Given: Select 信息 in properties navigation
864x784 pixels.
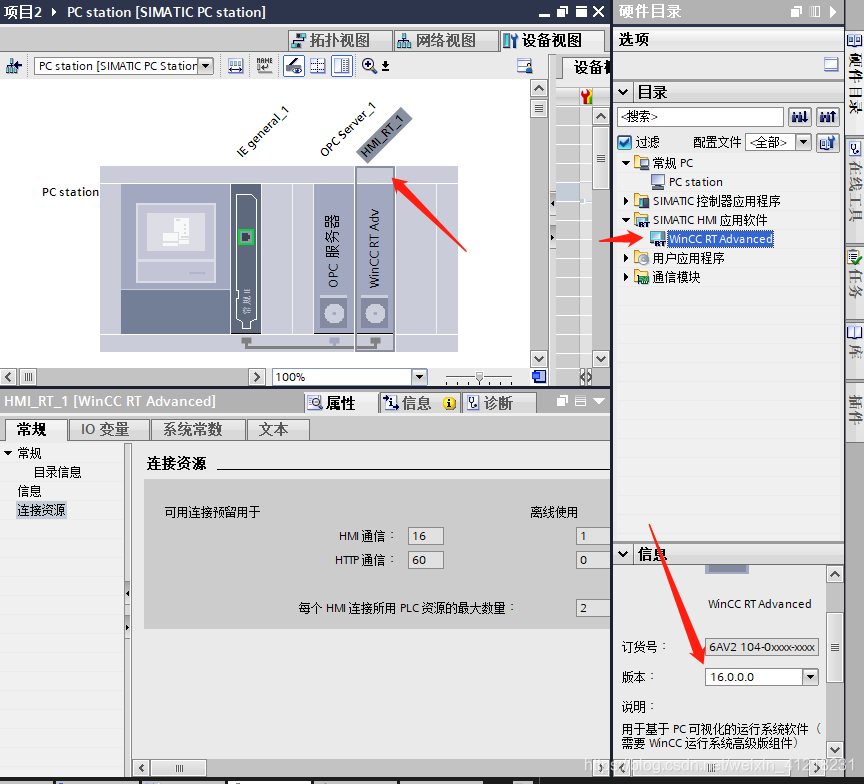Looking at the screenshot, I should 29,491.
